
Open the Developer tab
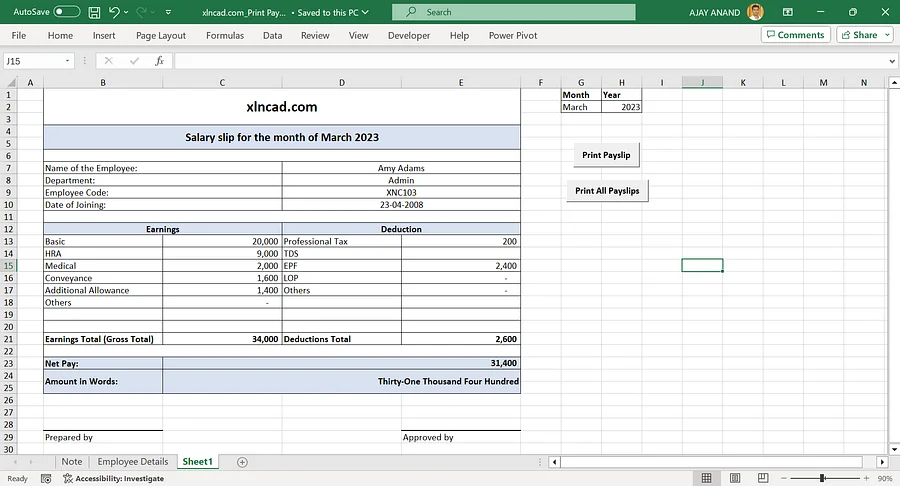(x=409, y=36)
